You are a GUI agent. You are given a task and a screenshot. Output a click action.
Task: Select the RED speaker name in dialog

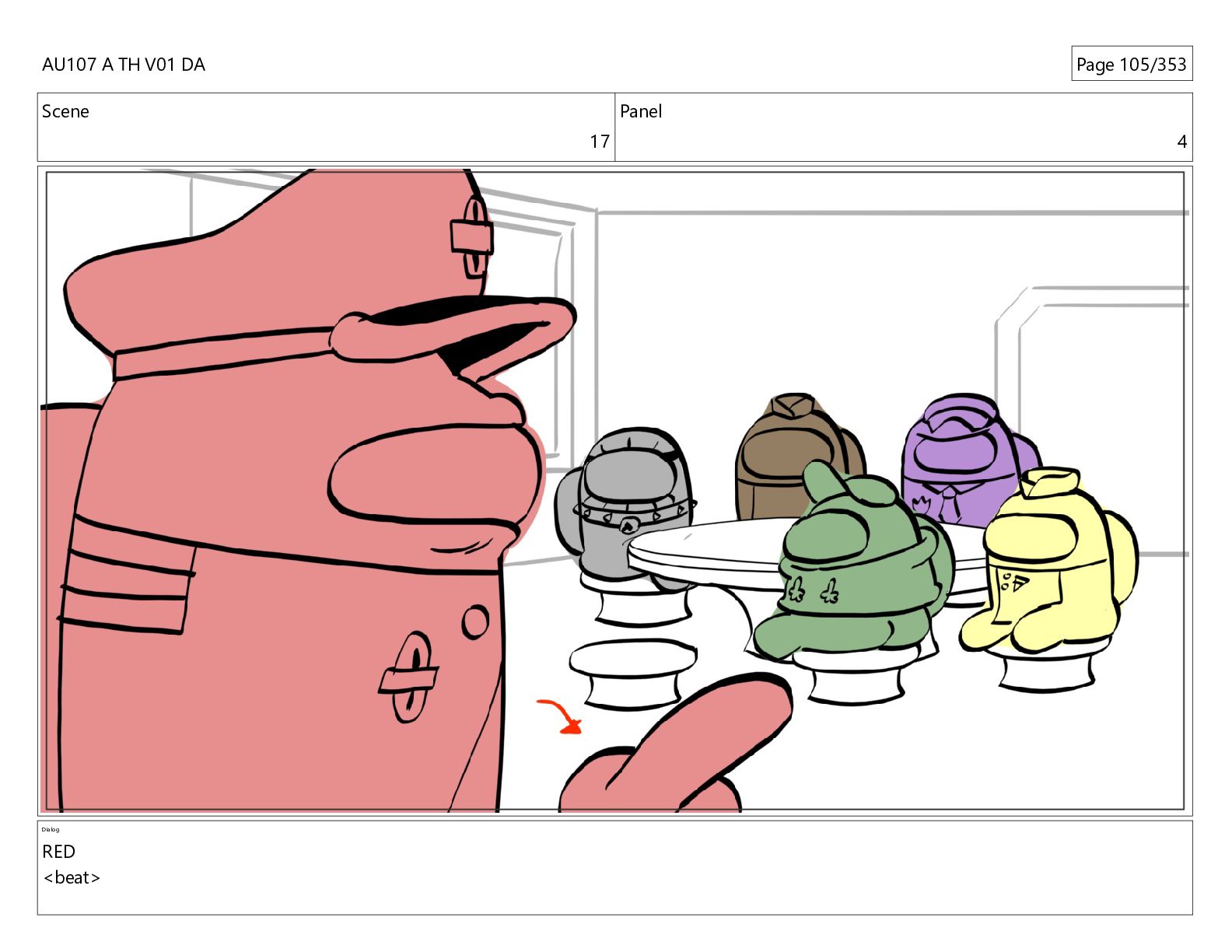[x=58, y=852]
